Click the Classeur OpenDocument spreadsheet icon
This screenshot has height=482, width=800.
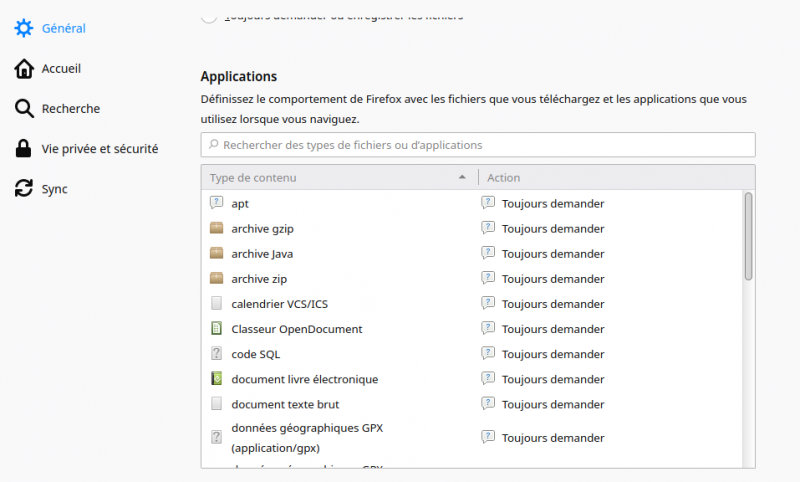click(x=216, y=328)
